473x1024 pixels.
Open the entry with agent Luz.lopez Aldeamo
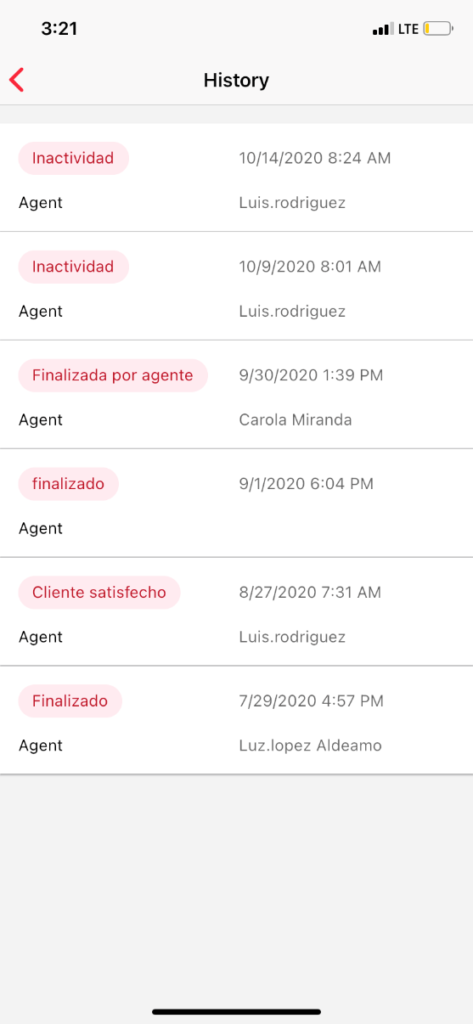click(x=236, y=720)
